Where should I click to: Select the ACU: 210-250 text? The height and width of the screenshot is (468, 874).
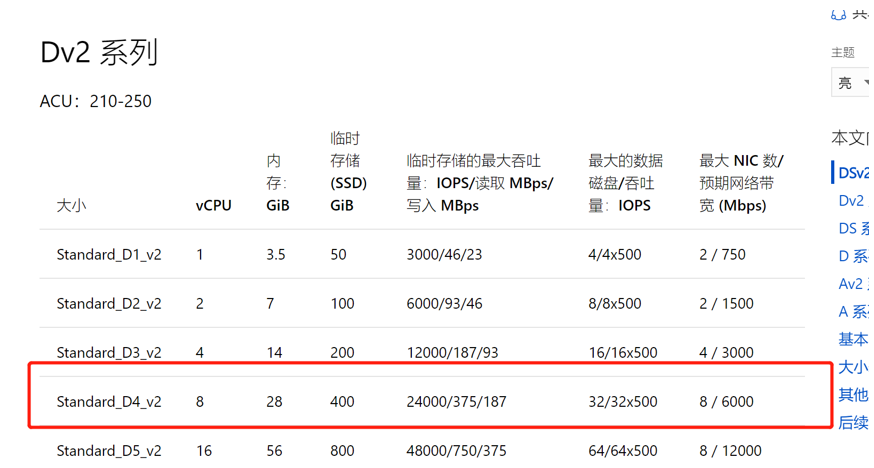click(x=95, y=101)
